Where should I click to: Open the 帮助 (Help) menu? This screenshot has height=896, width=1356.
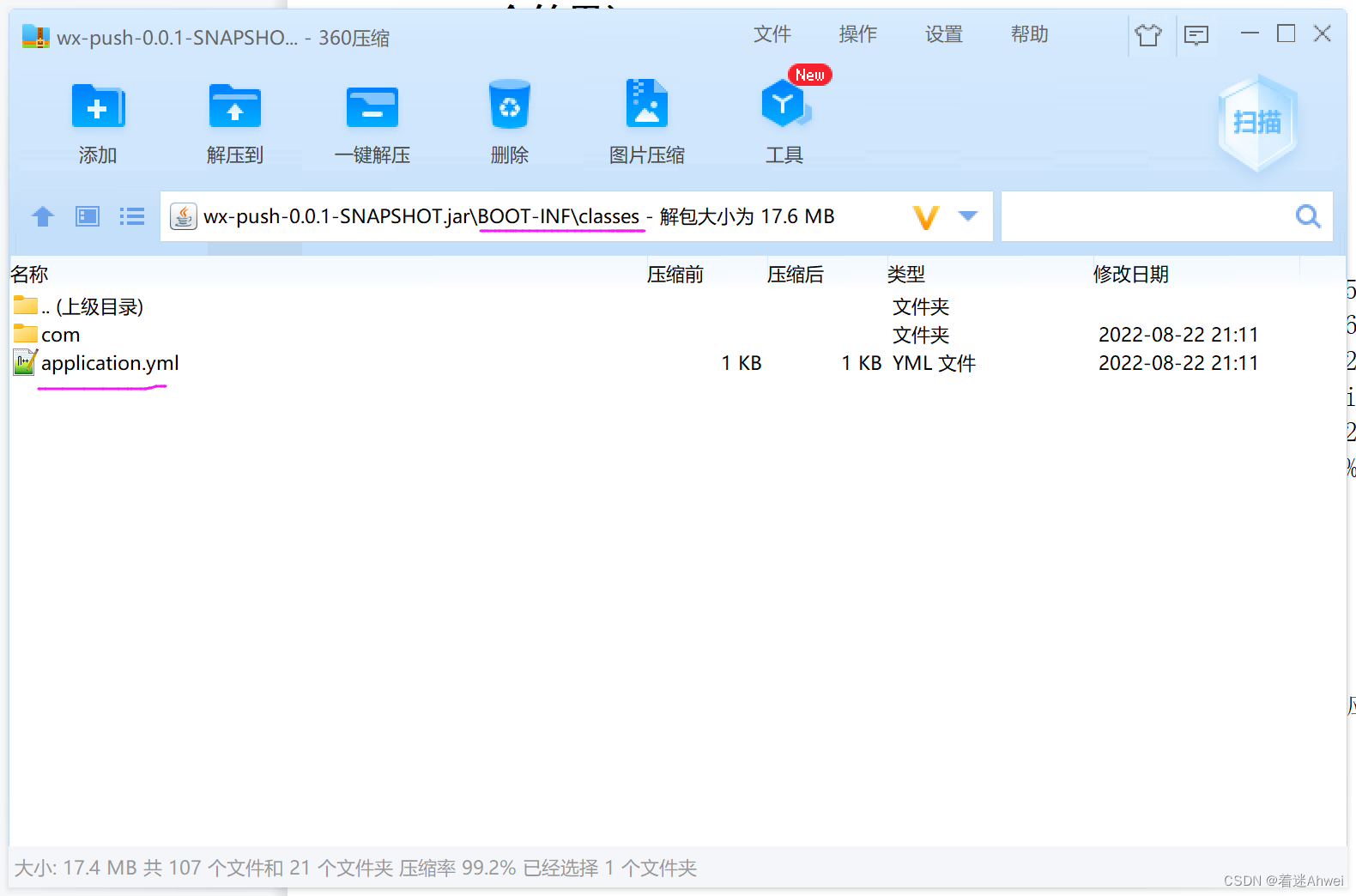tap(1030, 34)
